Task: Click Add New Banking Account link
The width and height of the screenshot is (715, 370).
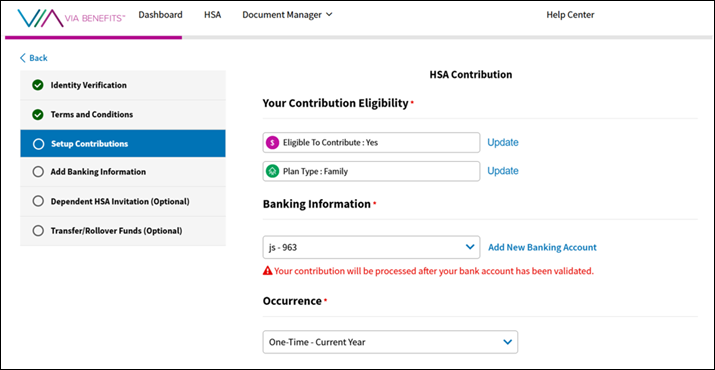Action: pos(542,247)
